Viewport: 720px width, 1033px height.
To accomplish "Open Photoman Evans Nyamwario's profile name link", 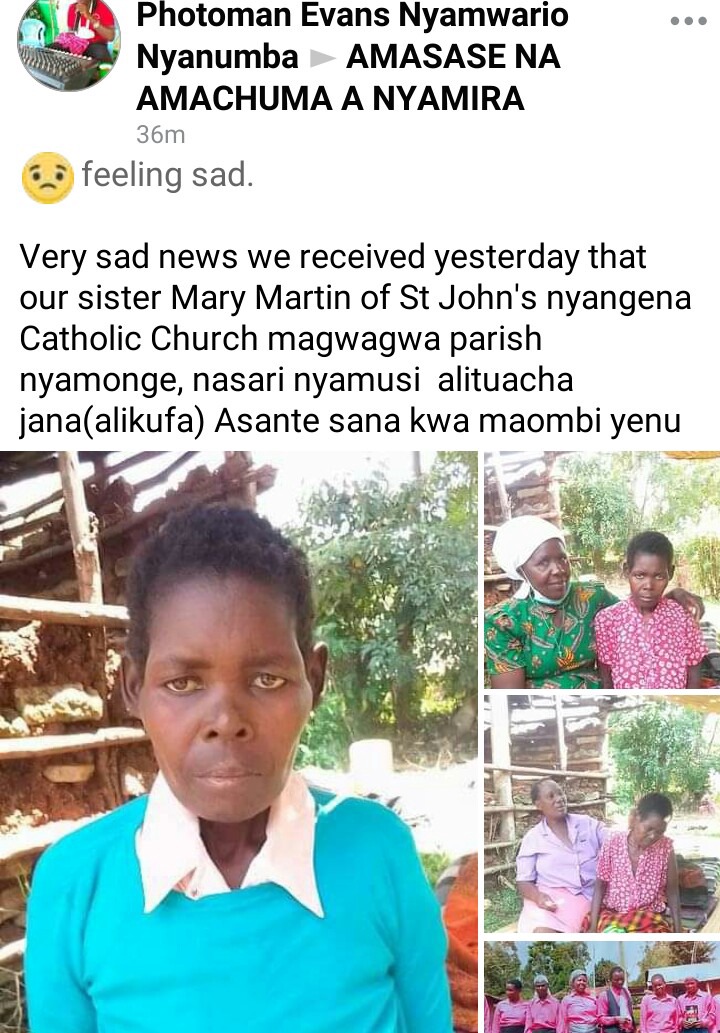I will [x=352, y=16].
